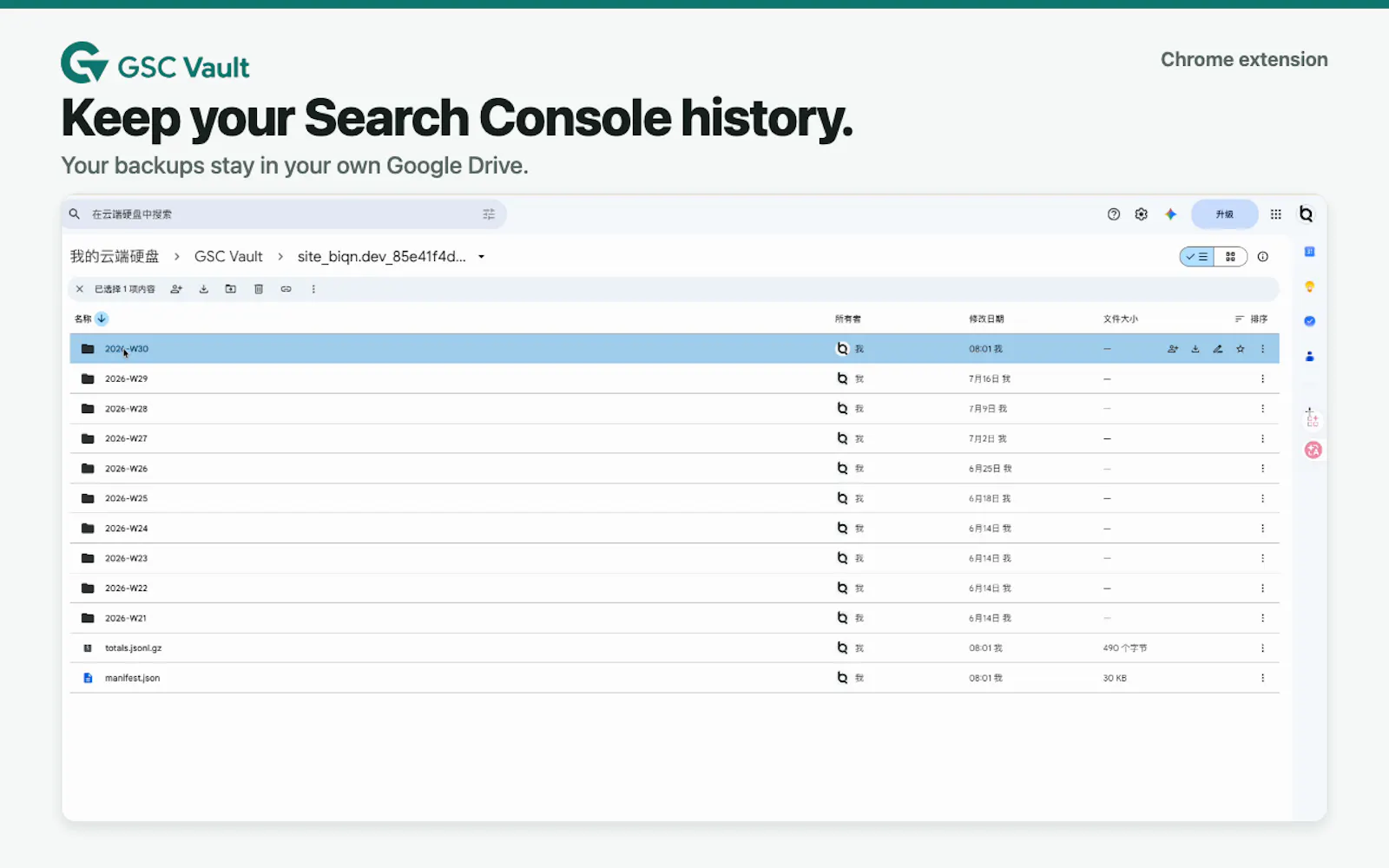1389x868 pixels.
Task: Open the settings gear icon
Action: click(1142, 214)
